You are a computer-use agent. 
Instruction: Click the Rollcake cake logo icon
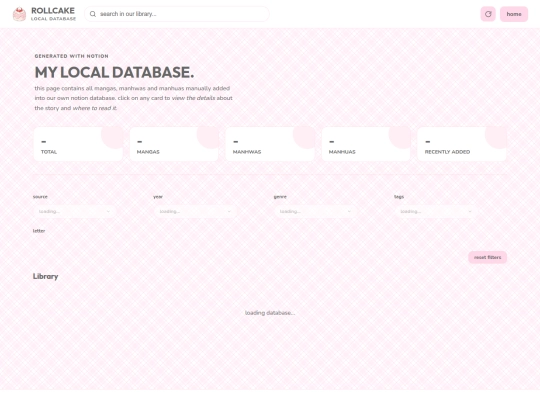19,14
